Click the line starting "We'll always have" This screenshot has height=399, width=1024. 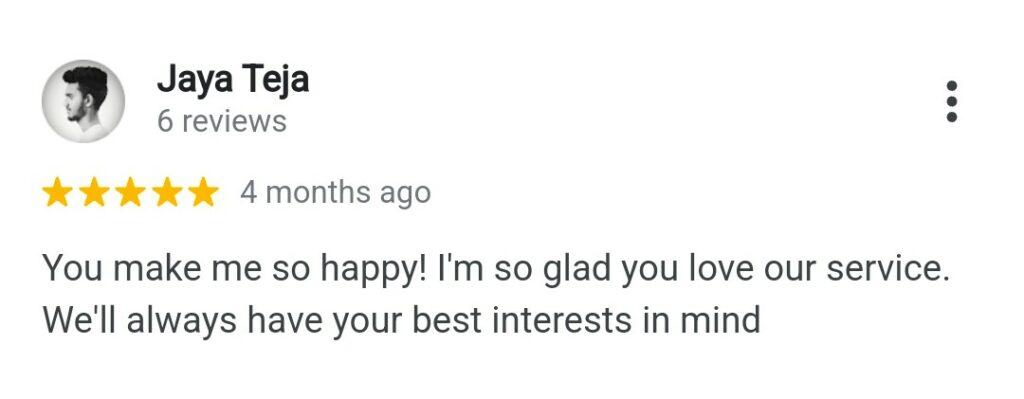[402, 321]
